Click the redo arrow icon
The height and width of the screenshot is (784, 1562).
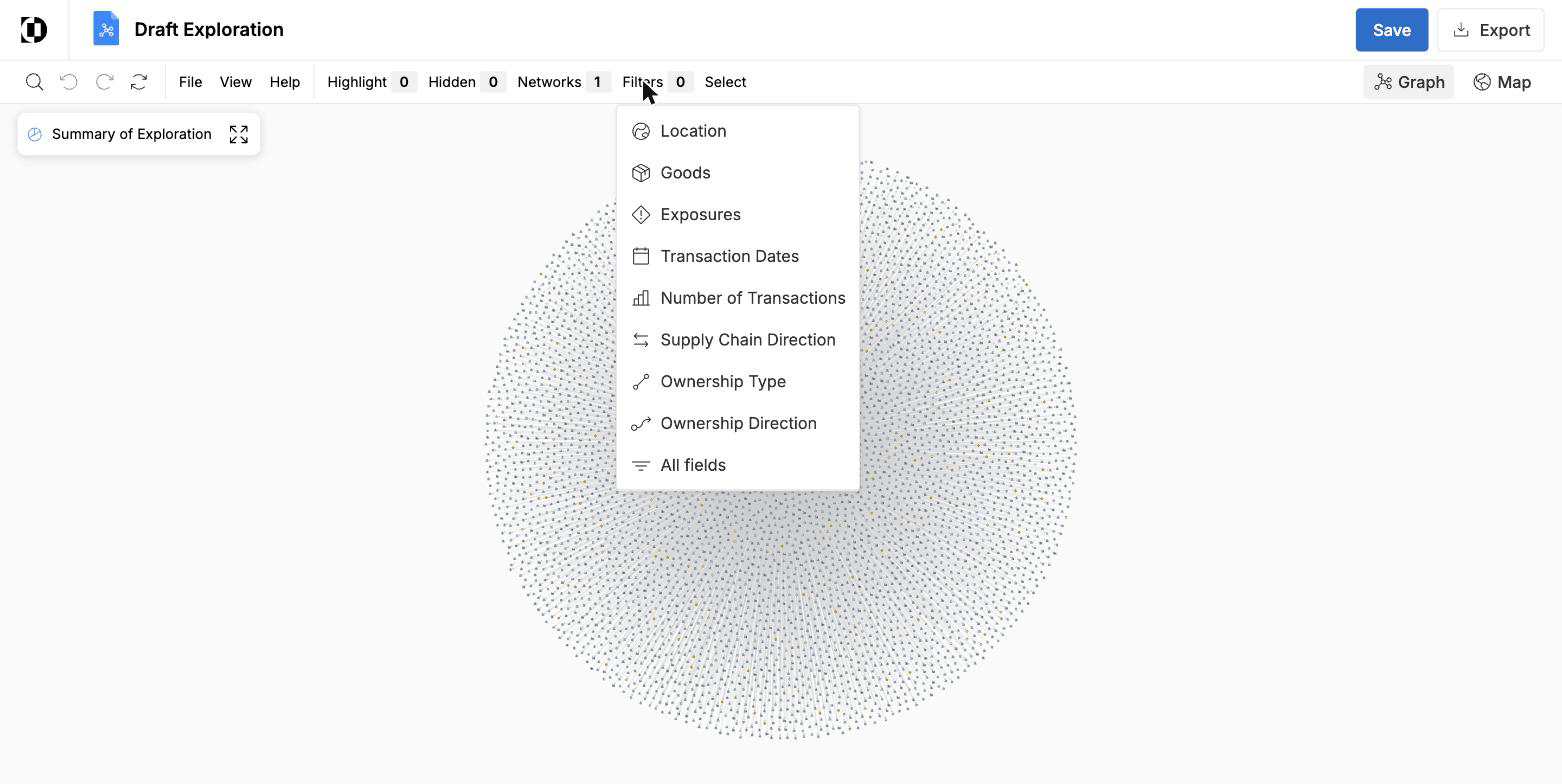pos(104,82)
